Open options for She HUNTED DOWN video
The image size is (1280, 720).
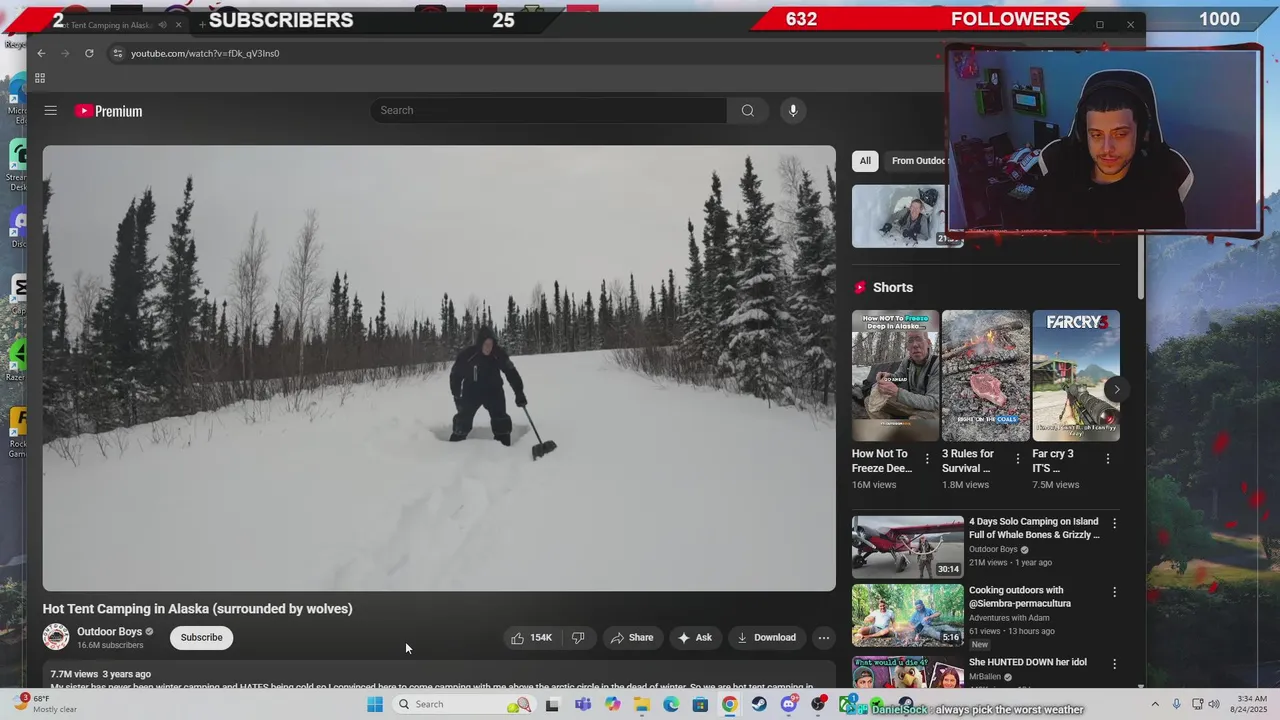(x=1115, y=663)
